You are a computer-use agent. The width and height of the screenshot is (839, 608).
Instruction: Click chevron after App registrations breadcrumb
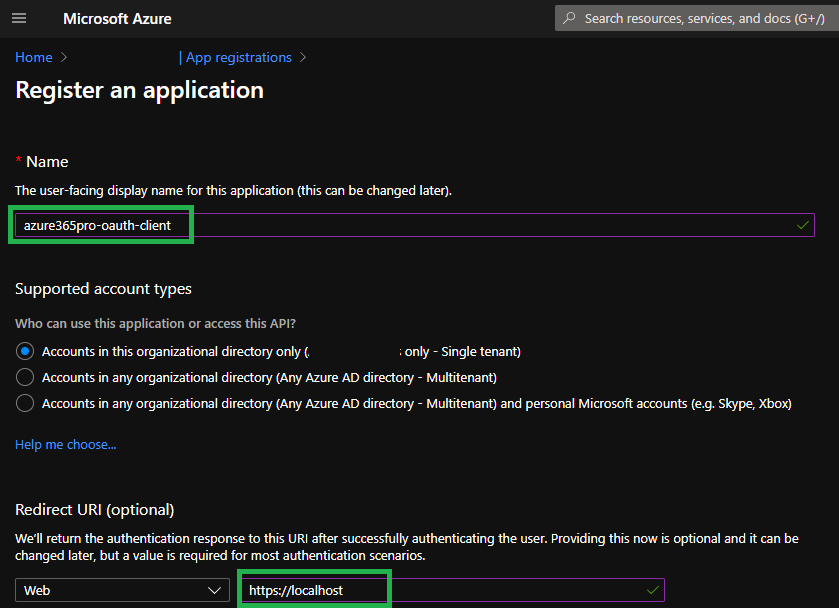tap(303, 57)
